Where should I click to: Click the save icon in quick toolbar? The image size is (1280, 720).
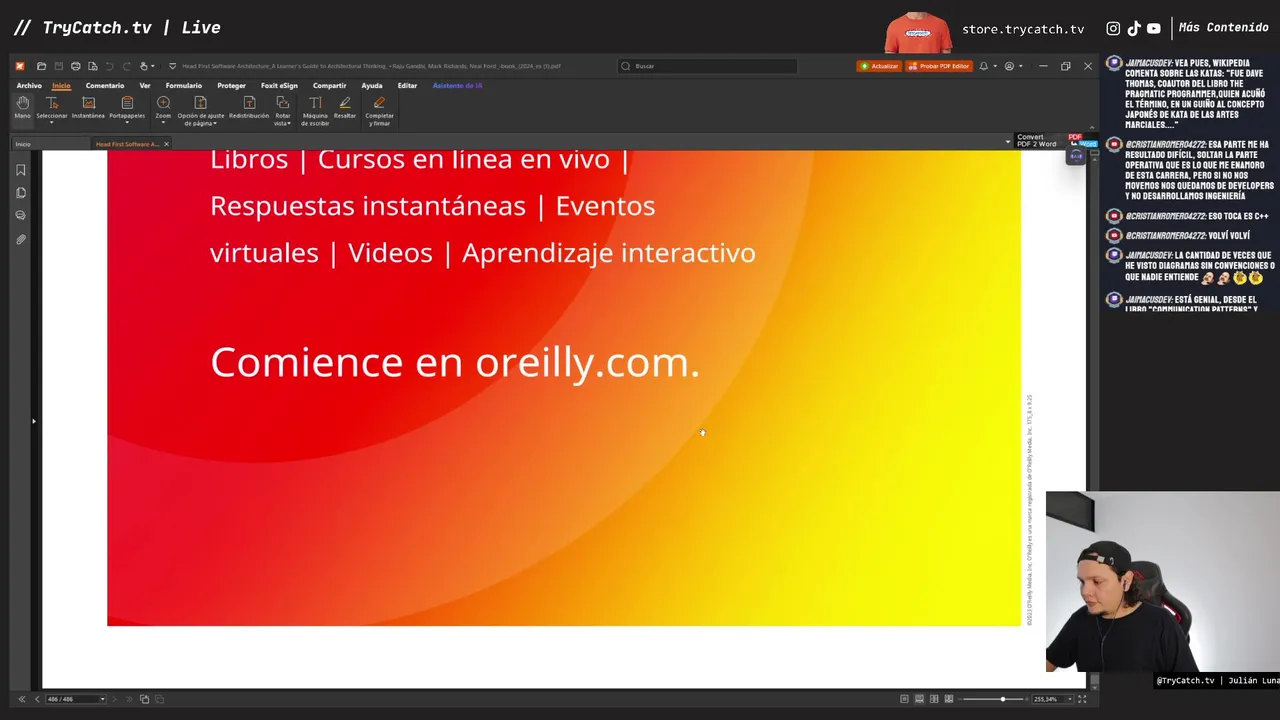[58, 66]
